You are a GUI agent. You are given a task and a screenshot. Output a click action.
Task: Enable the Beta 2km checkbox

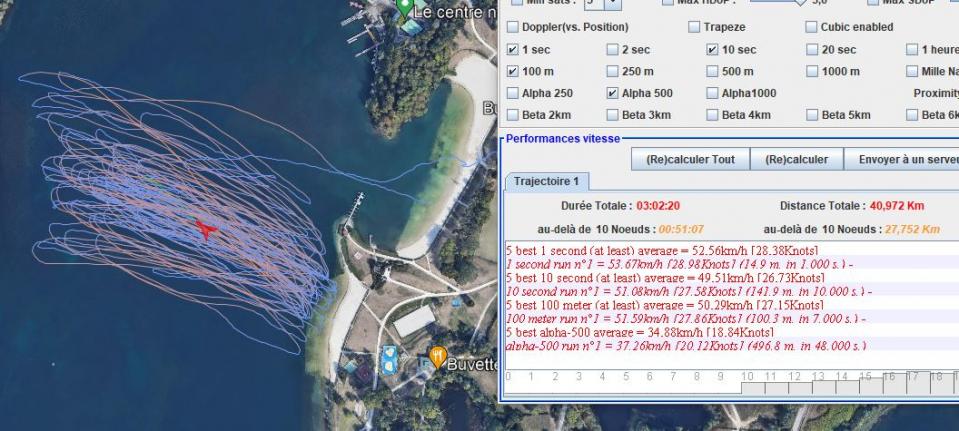pyautogui.click(x=513, y=115)
